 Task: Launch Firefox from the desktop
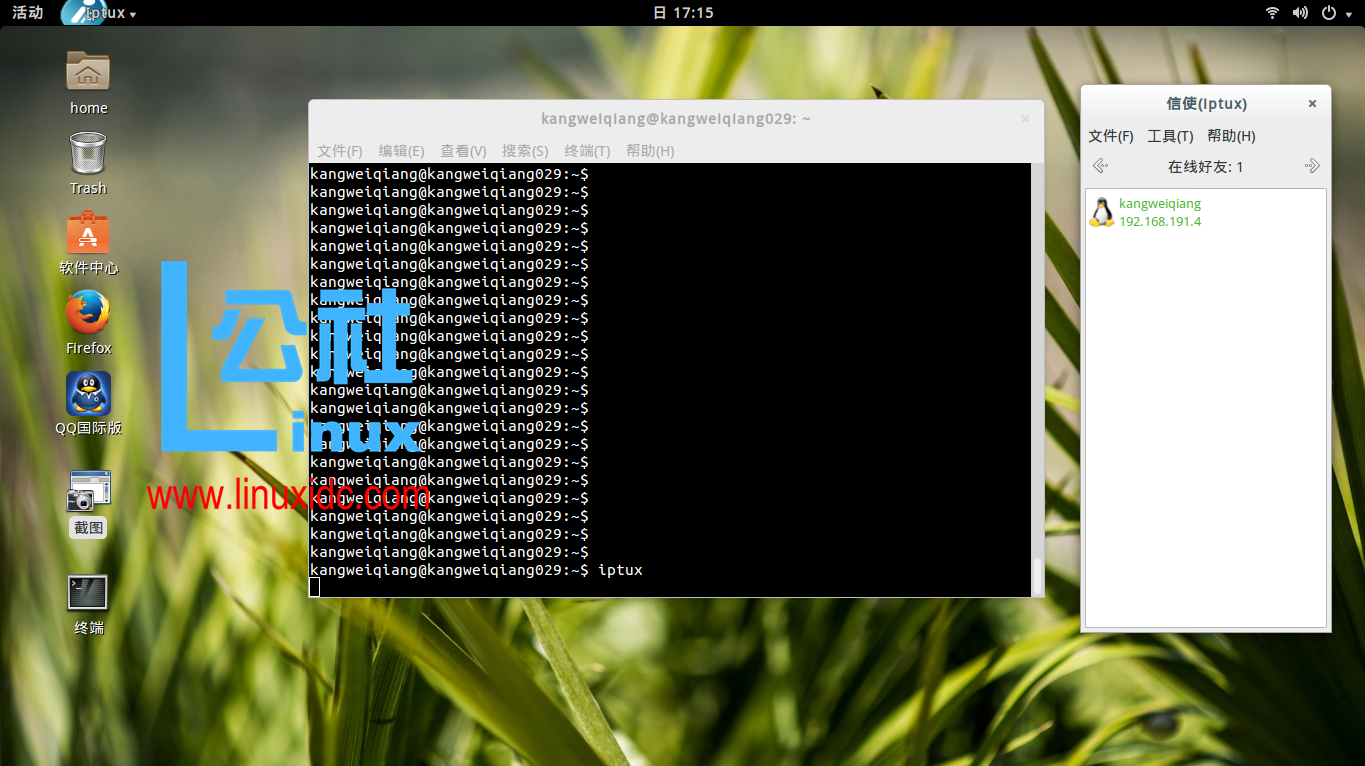coord(88,313)
